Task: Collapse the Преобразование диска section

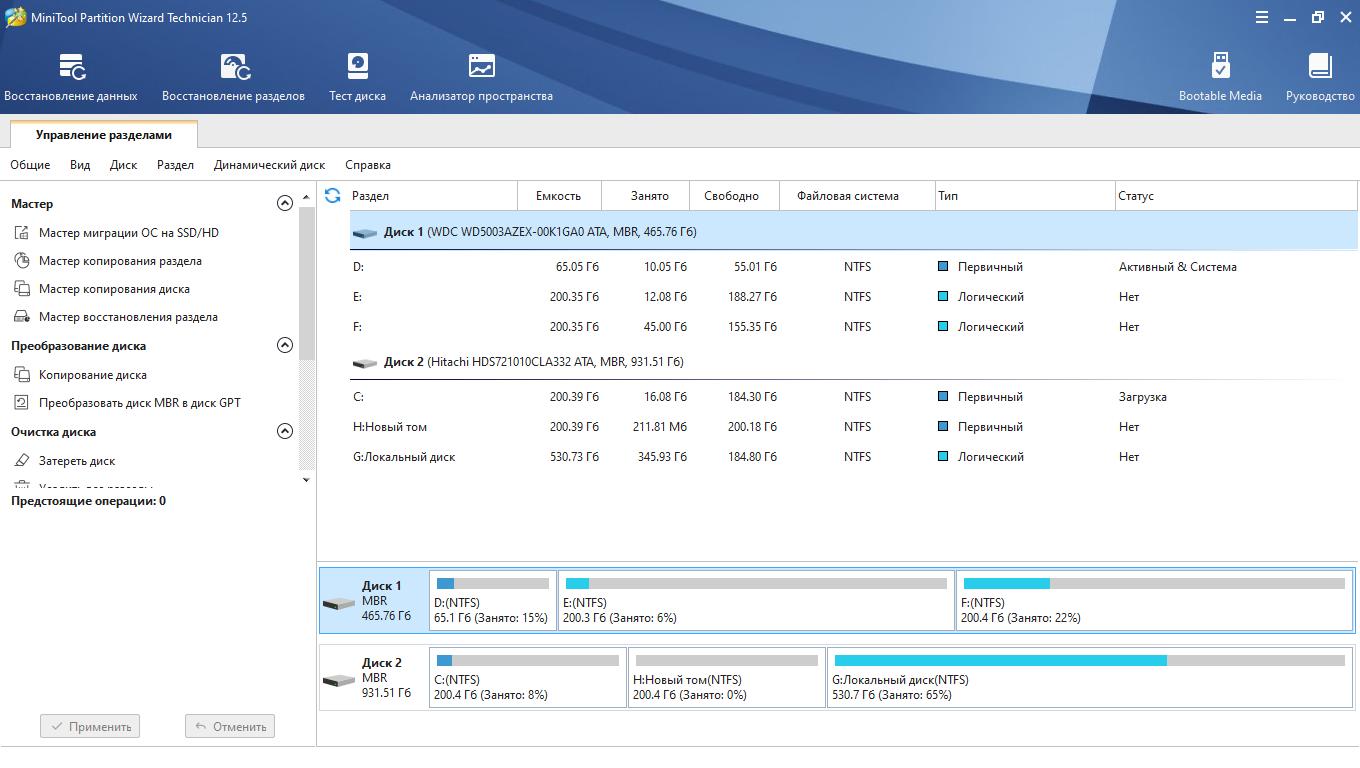Action: 285,345
